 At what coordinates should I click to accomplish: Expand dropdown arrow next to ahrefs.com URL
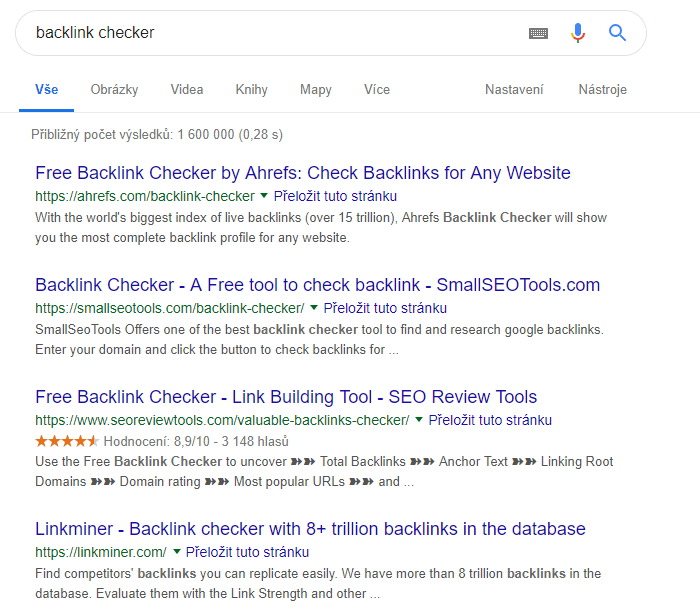[264, 196]
